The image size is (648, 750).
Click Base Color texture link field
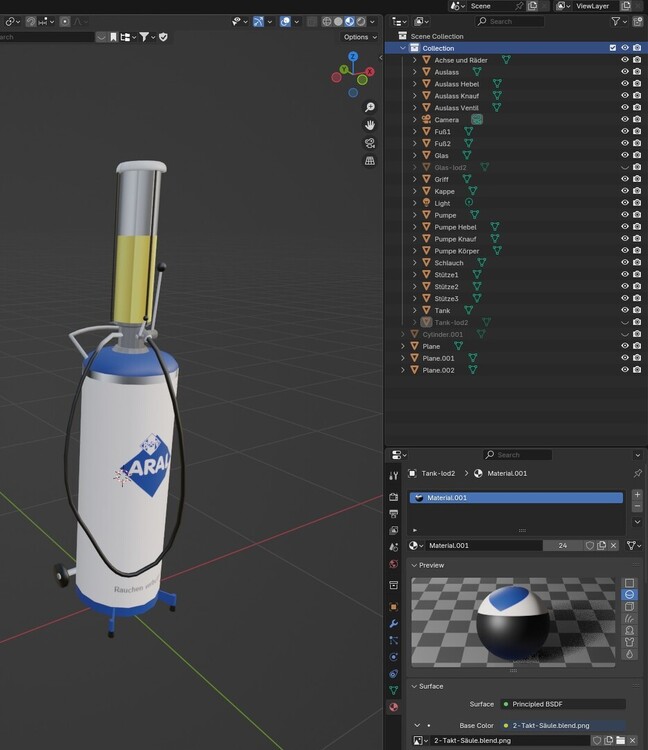click(563, 726)
